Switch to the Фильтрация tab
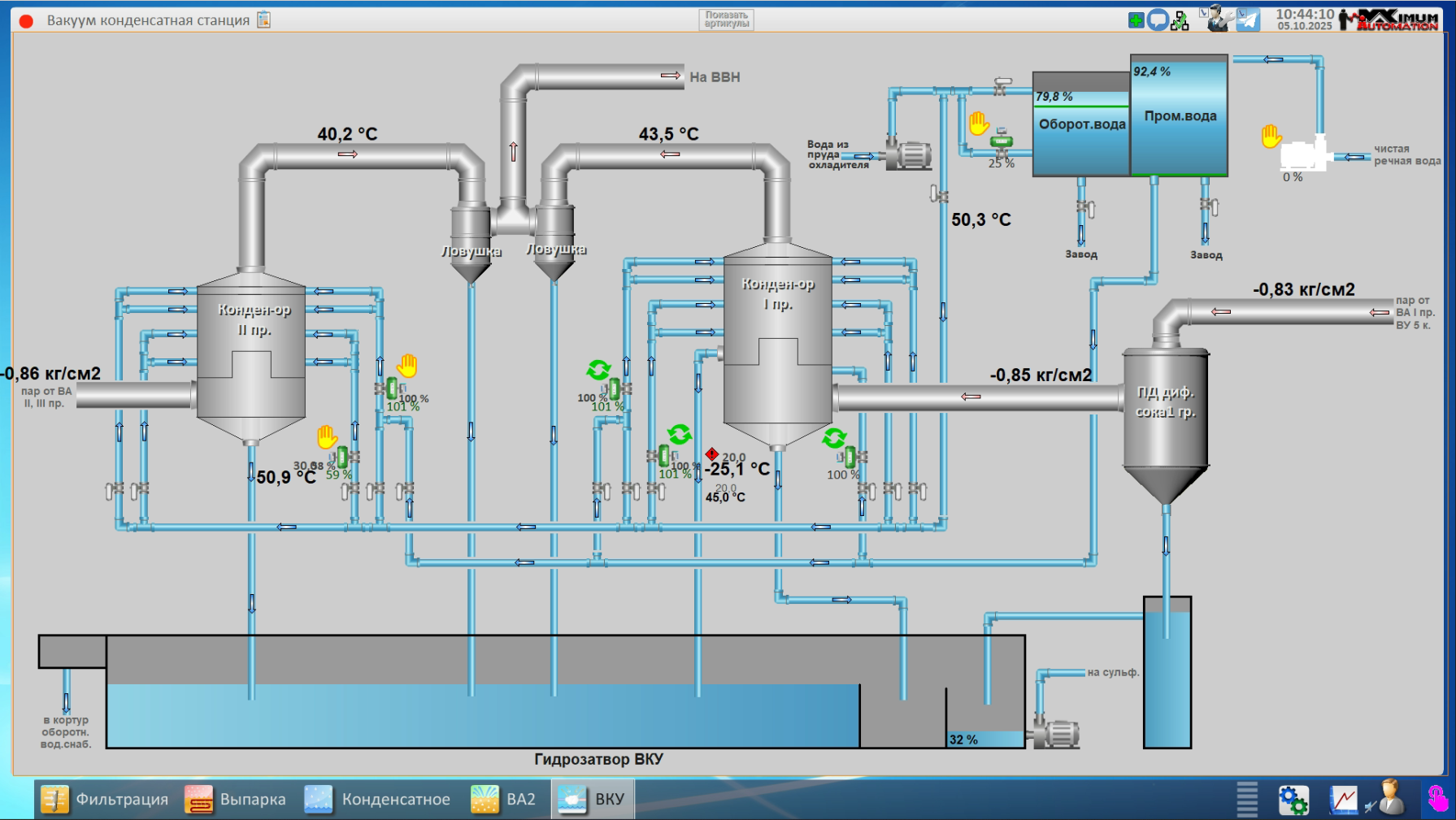1456x820 pixels. click(x=105, y=799)
